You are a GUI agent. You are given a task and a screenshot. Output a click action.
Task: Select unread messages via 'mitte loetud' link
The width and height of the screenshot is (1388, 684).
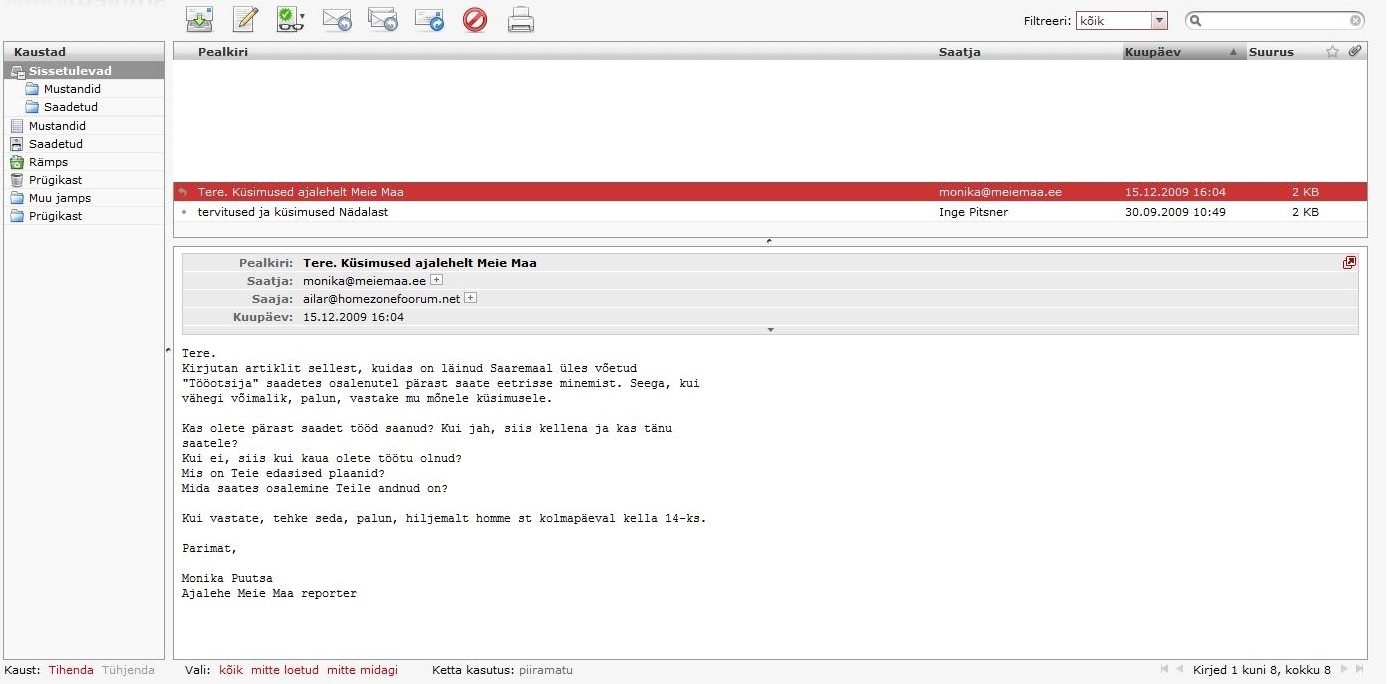tap(285, 670)
